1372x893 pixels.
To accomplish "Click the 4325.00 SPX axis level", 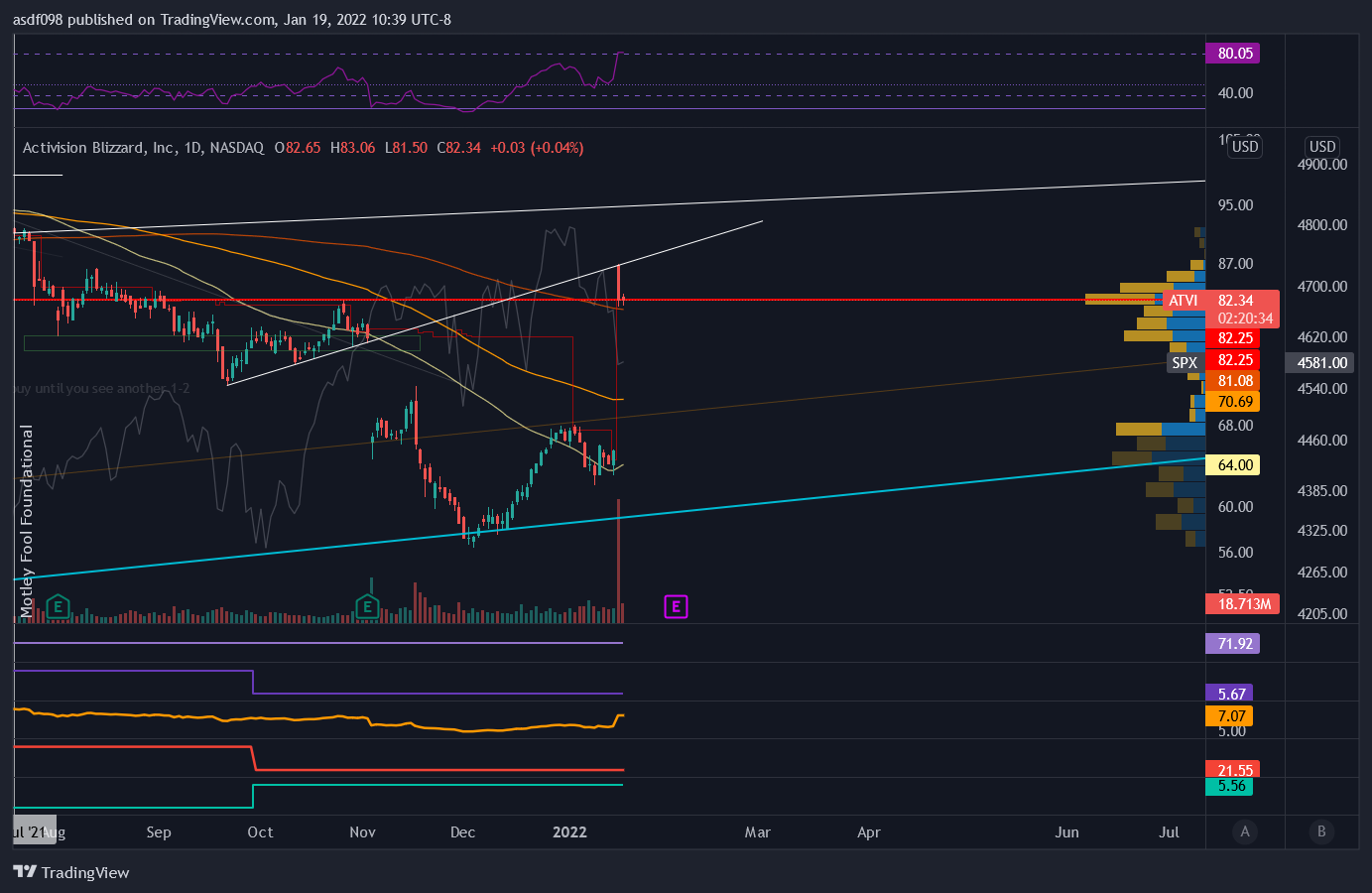I will point(1322,531).
